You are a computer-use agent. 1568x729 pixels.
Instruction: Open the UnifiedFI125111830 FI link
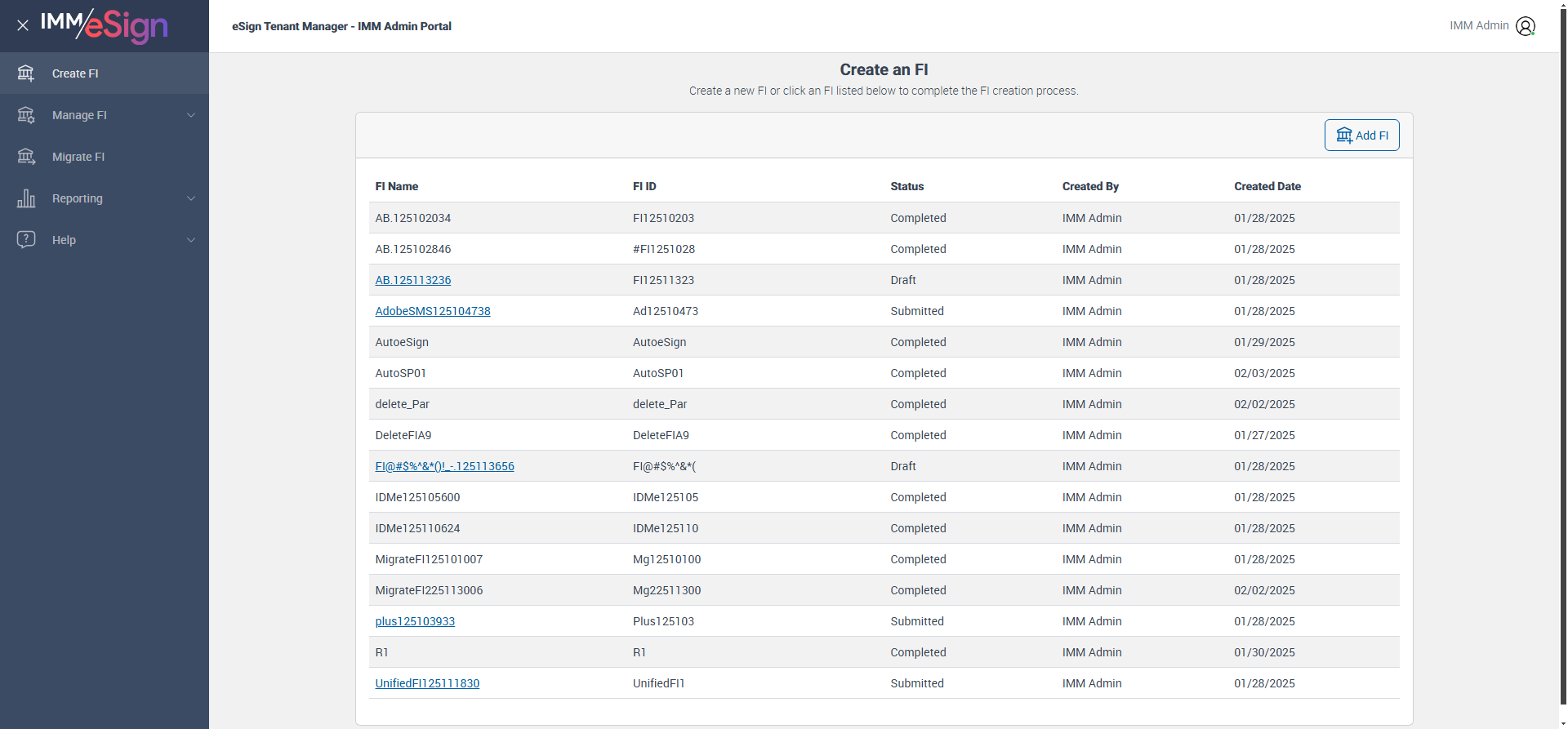427,683
